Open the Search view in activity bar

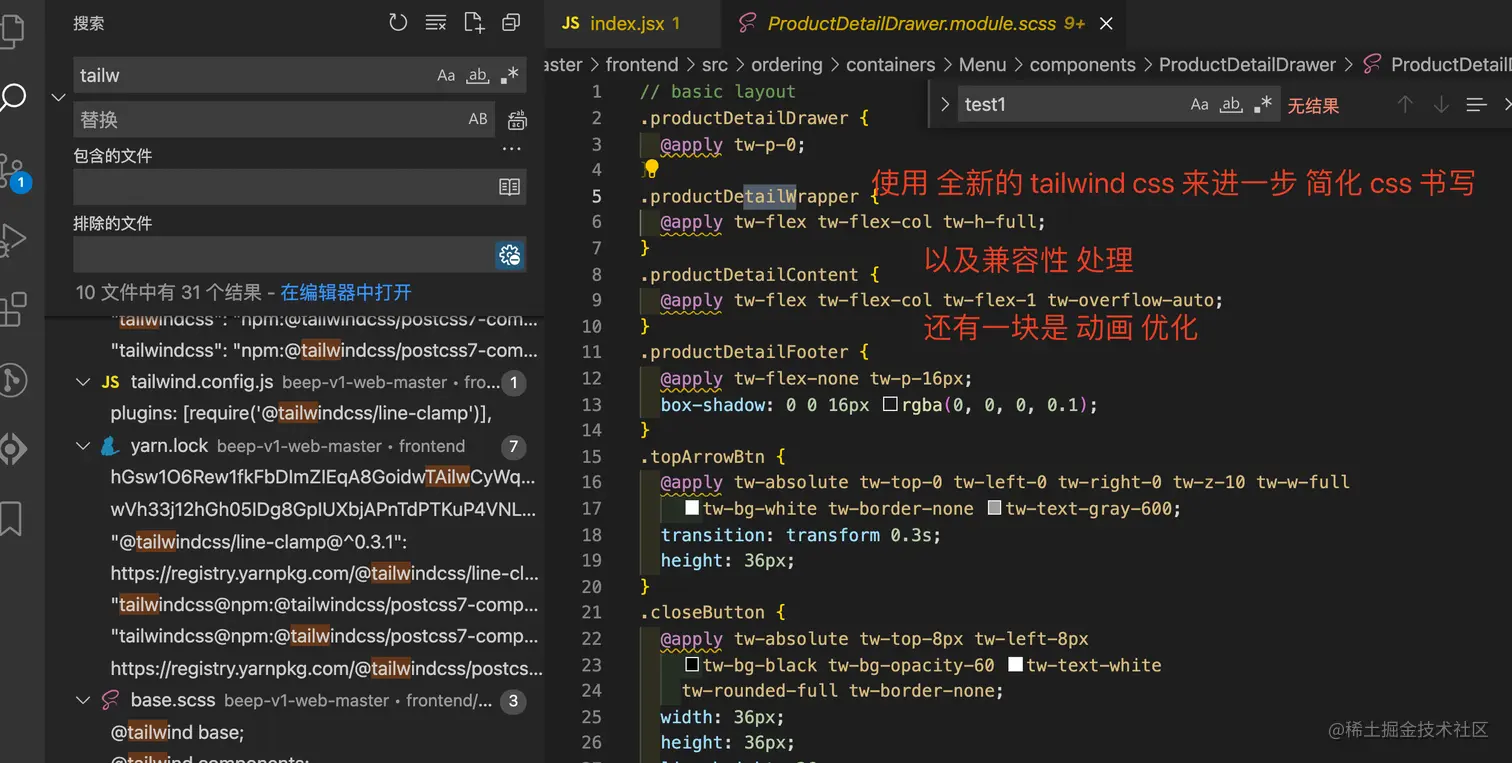12,97
